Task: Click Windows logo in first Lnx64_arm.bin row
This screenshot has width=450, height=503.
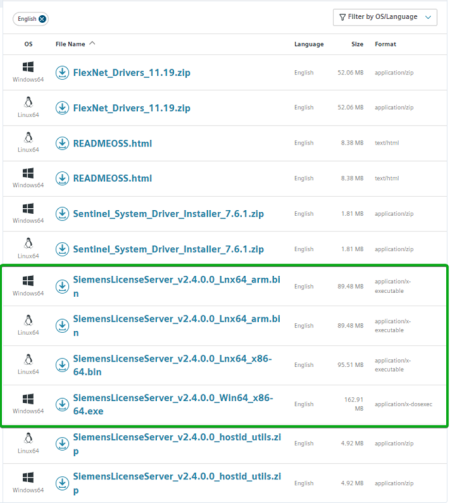Action: (28, 281)
